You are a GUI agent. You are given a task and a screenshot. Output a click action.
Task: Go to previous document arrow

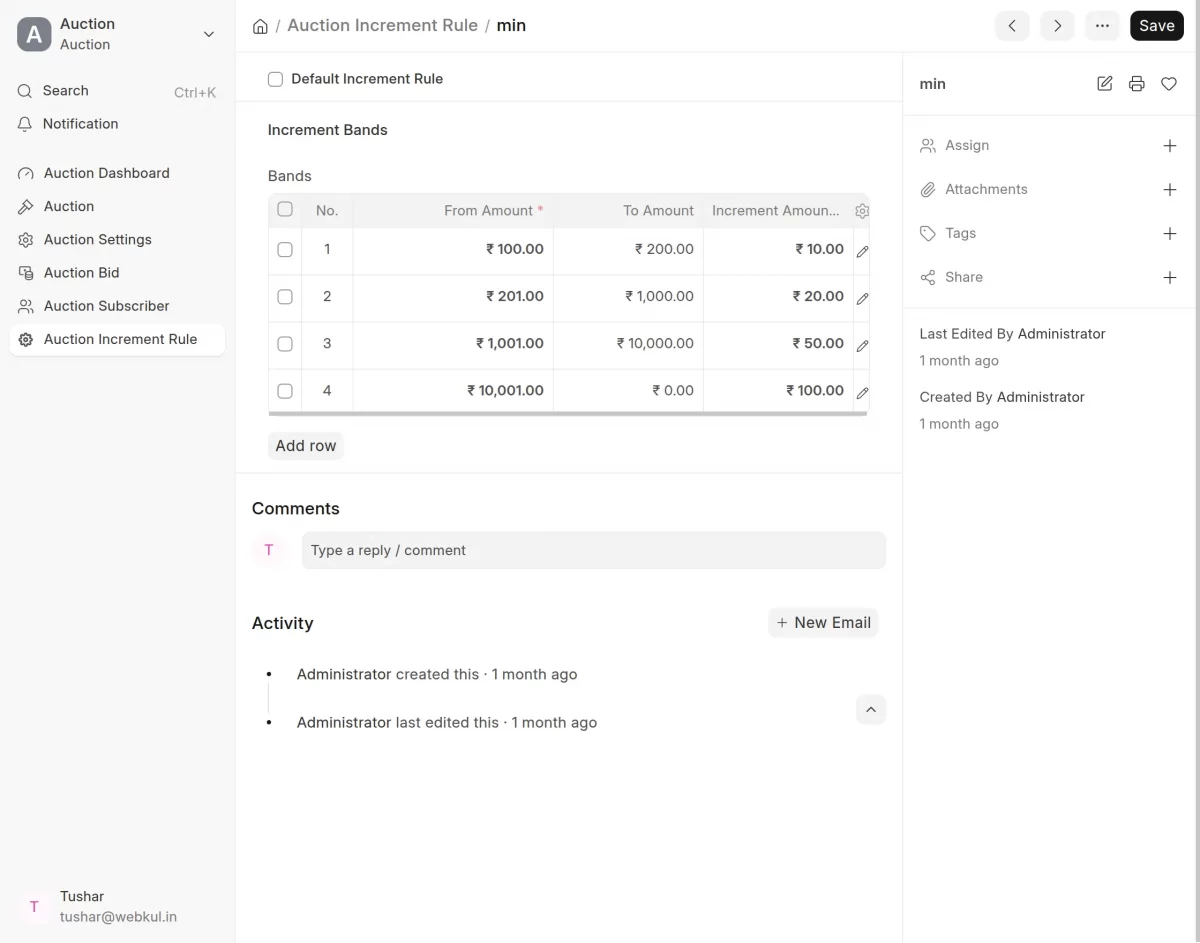pos(1012,26)
